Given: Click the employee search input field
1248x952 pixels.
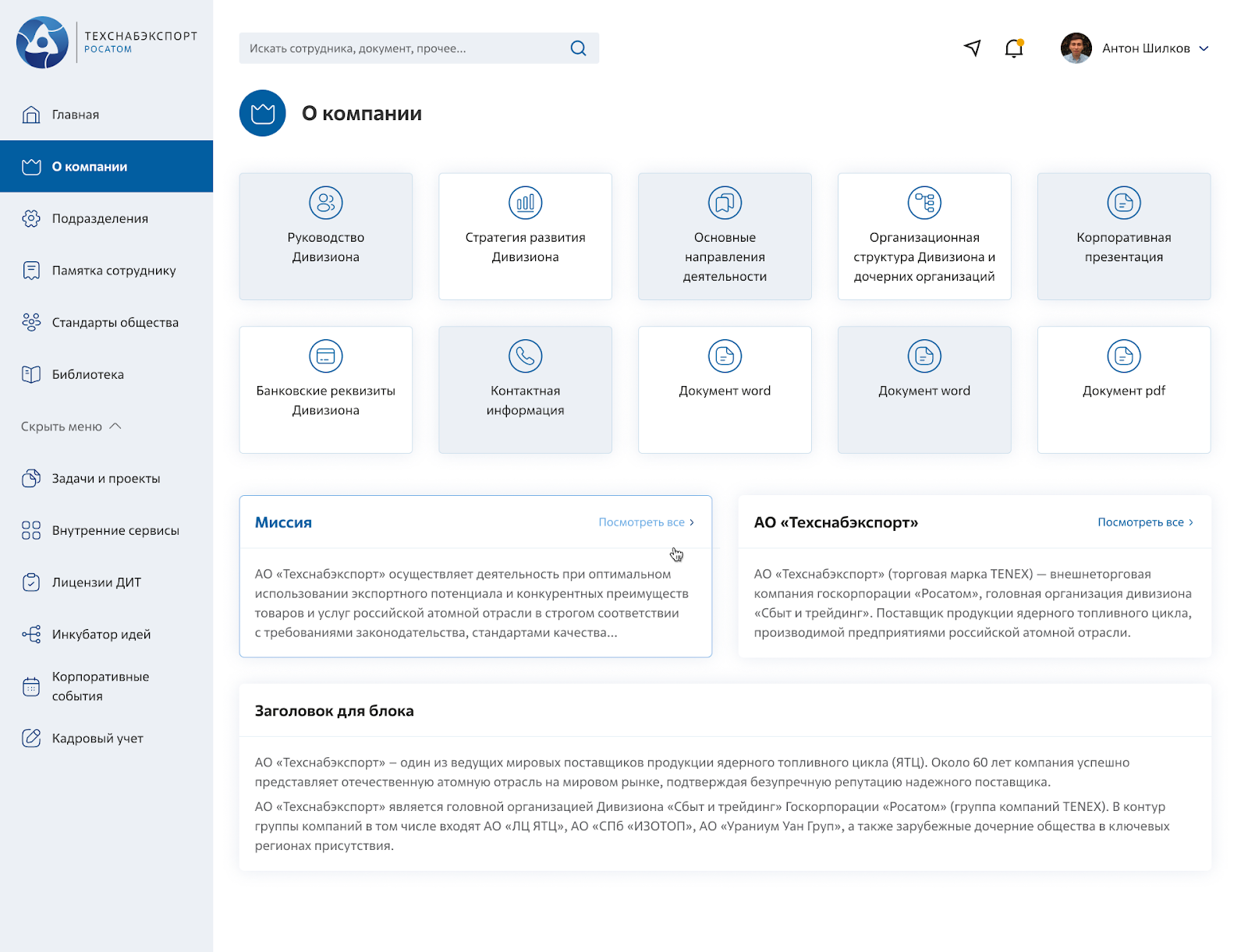Looking at the screenshot, I should coord(406,48).
